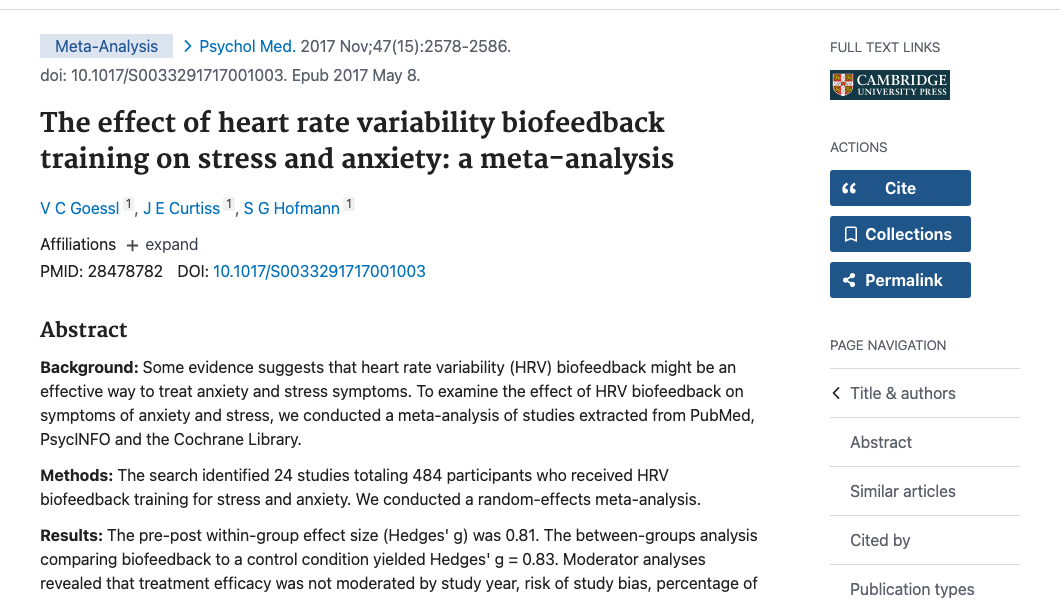This screenshot has height=600, width=1060.
Task: Collapse the Title & authors section via its chevron
Action: (x=835, y=393)
